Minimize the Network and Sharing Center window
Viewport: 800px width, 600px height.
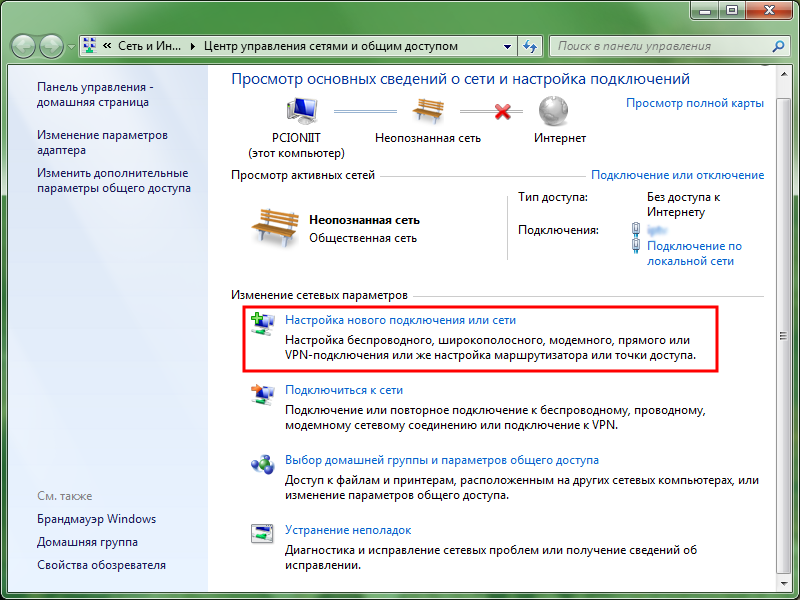pyautogui.click(x=706, y=10)
